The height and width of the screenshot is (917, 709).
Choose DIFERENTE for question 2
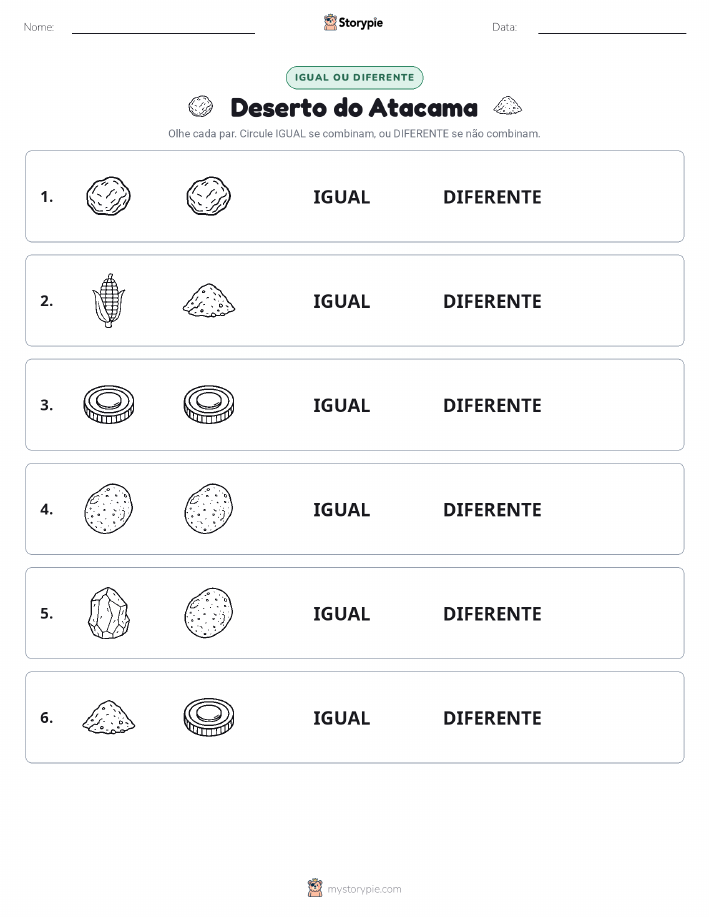click(x=492, y=301)
